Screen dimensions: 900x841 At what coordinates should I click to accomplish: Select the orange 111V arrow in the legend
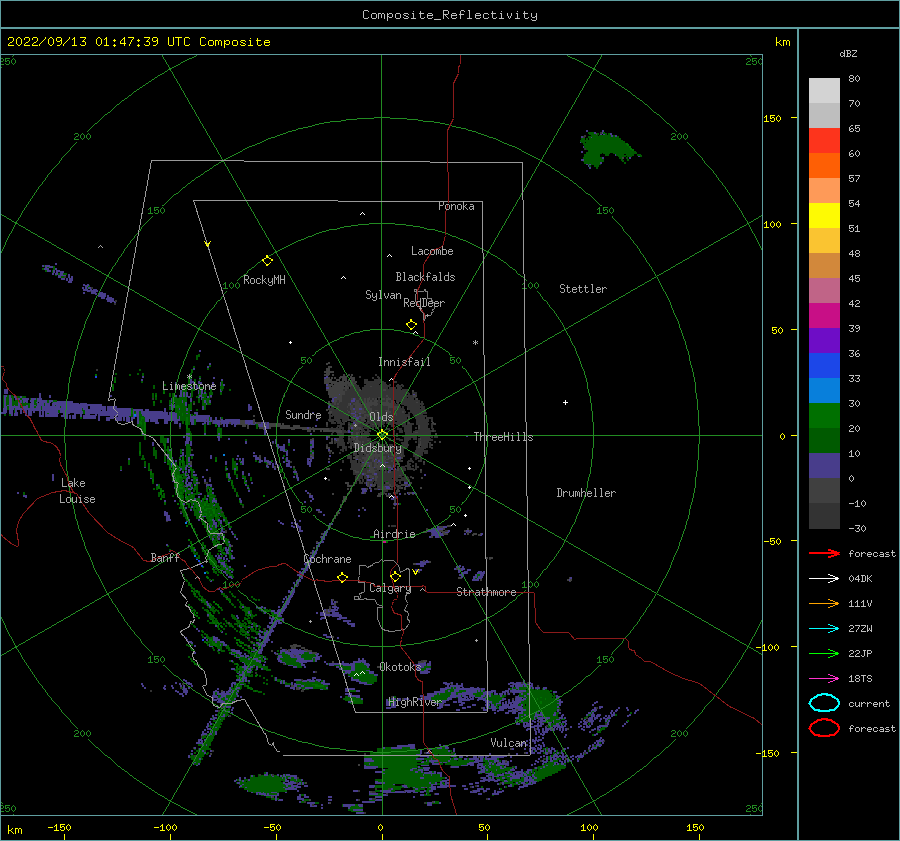pyautogui.click(x=824, y=603)
